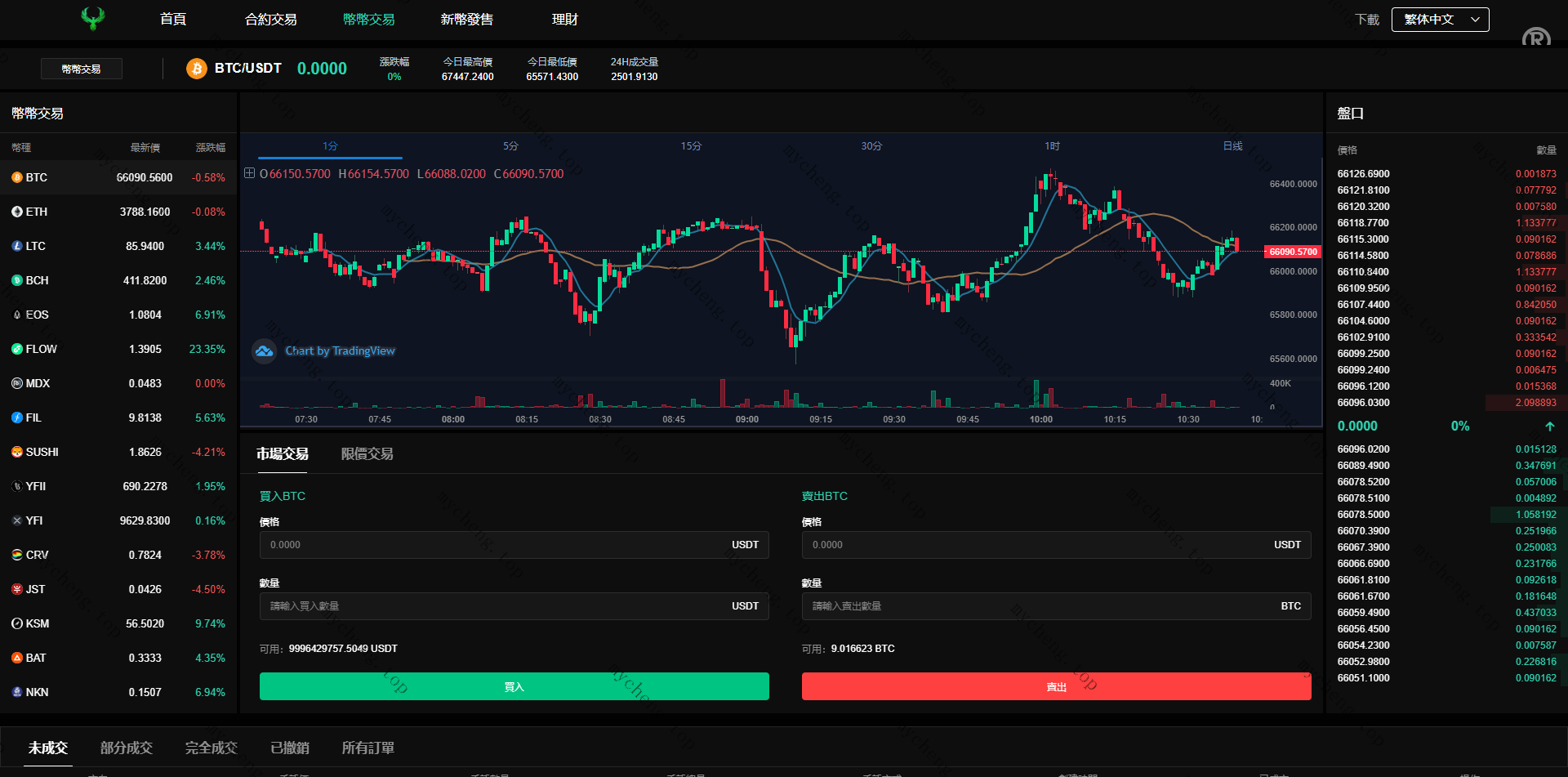This screenshot has width=1568, height=777.
Task: Open the 已撤銷 orders tab
Action: pos(289,748)
